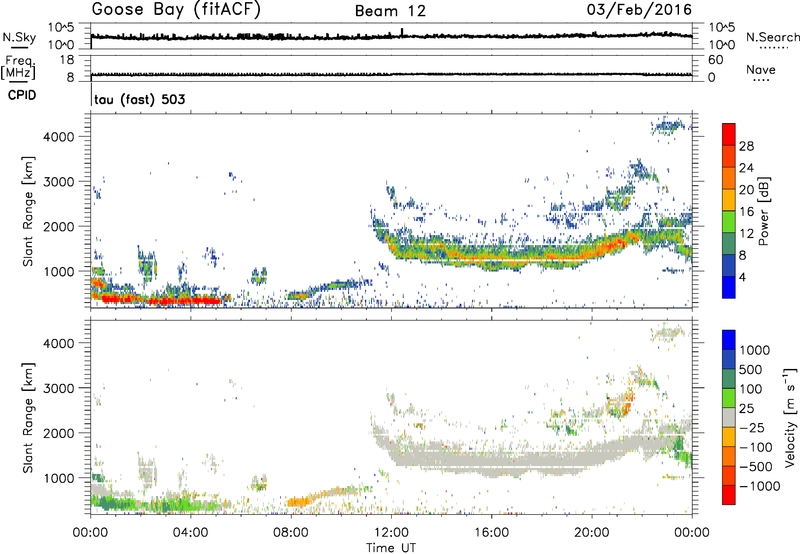The width and height of the screenshot is (800, 554).
Task: Click the 'Goose Bay (fitACF)' title text
Action: [176, 10]
